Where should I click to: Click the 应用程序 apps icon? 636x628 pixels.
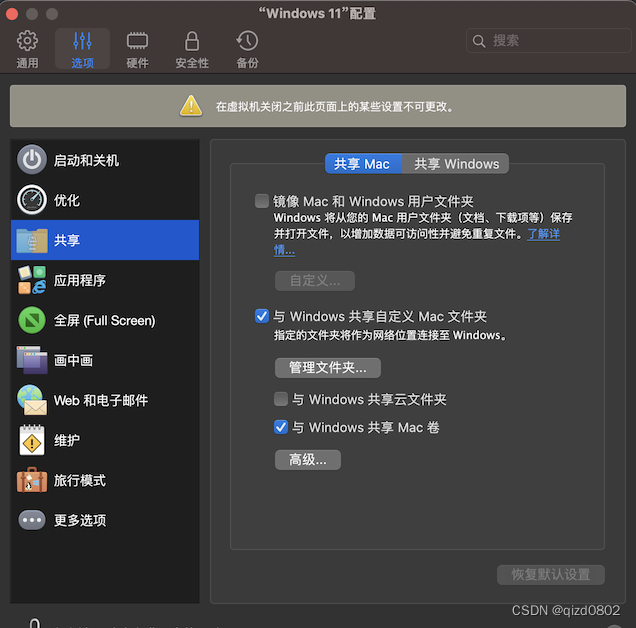point(32,280)
